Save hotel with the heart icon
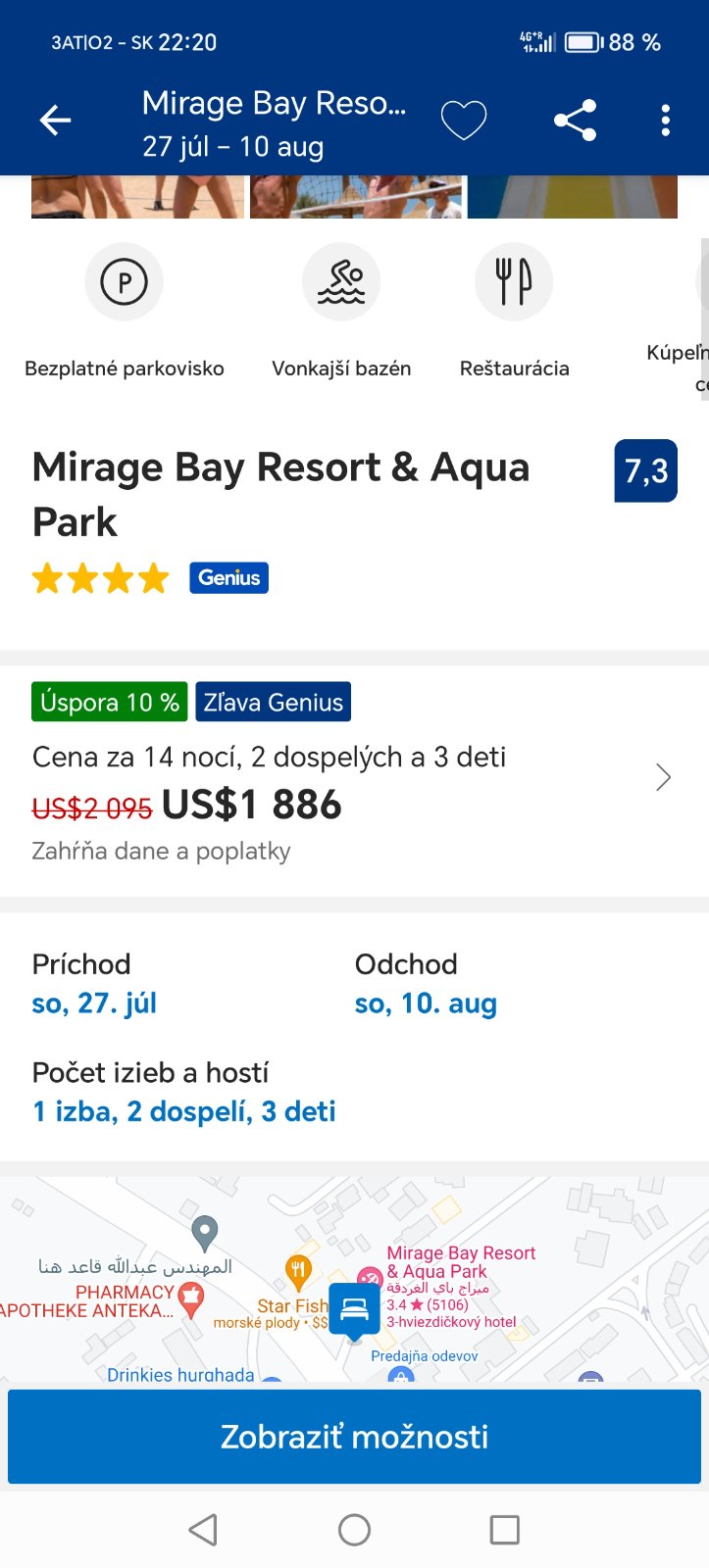The height and width of the screenshot is (1568, 709). (x=463, y=121)
